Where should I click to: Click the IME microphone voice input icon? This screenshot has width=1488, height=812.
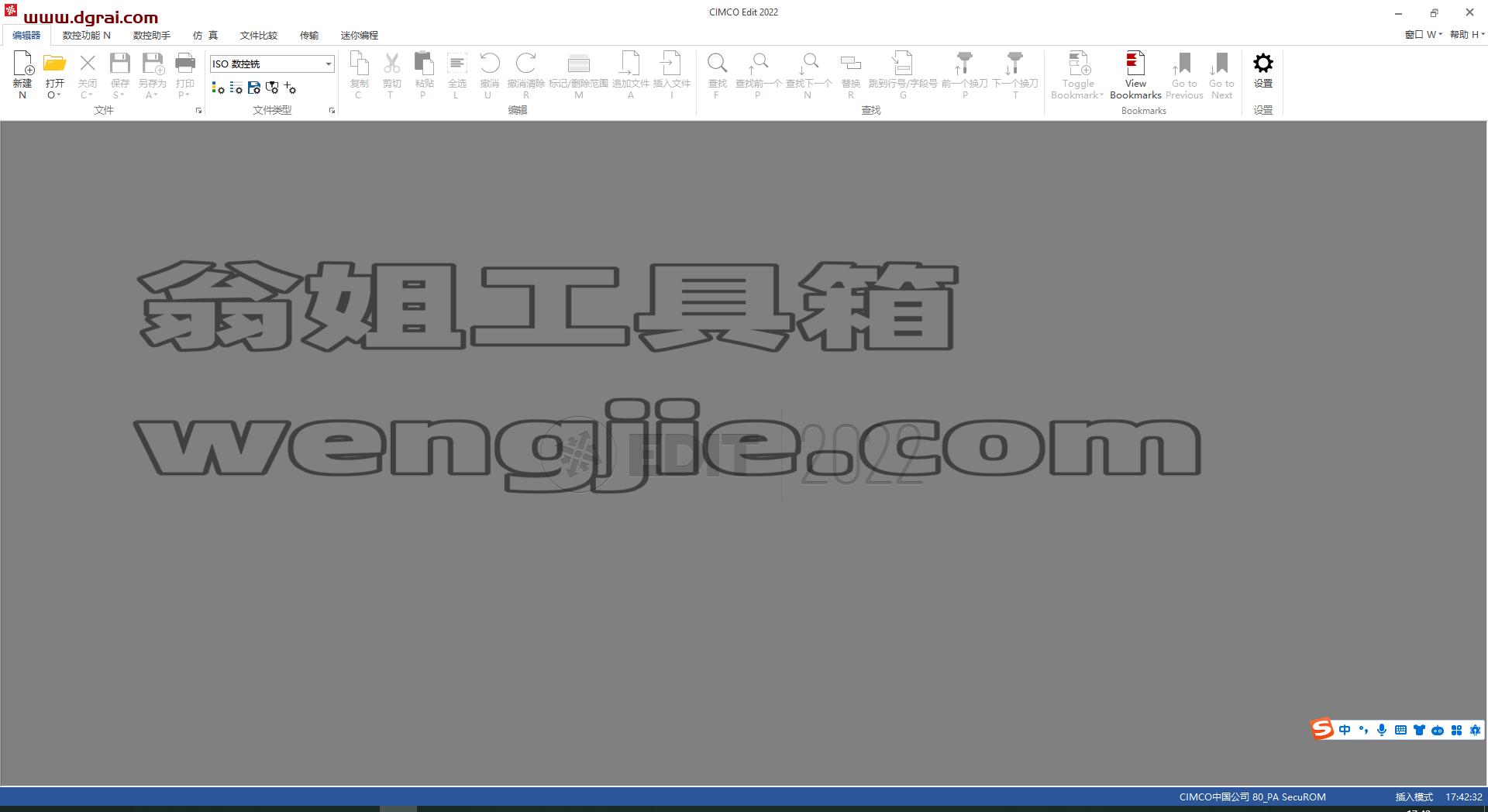point(1382,730)
